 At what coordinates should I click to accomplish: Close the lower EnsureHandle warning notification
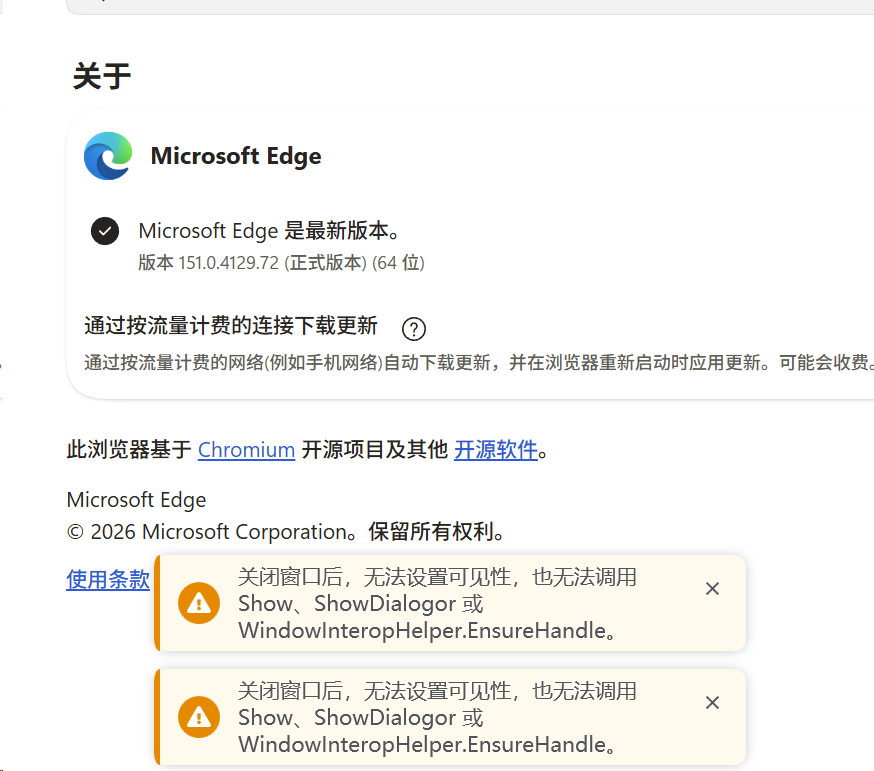coord(712,702)
